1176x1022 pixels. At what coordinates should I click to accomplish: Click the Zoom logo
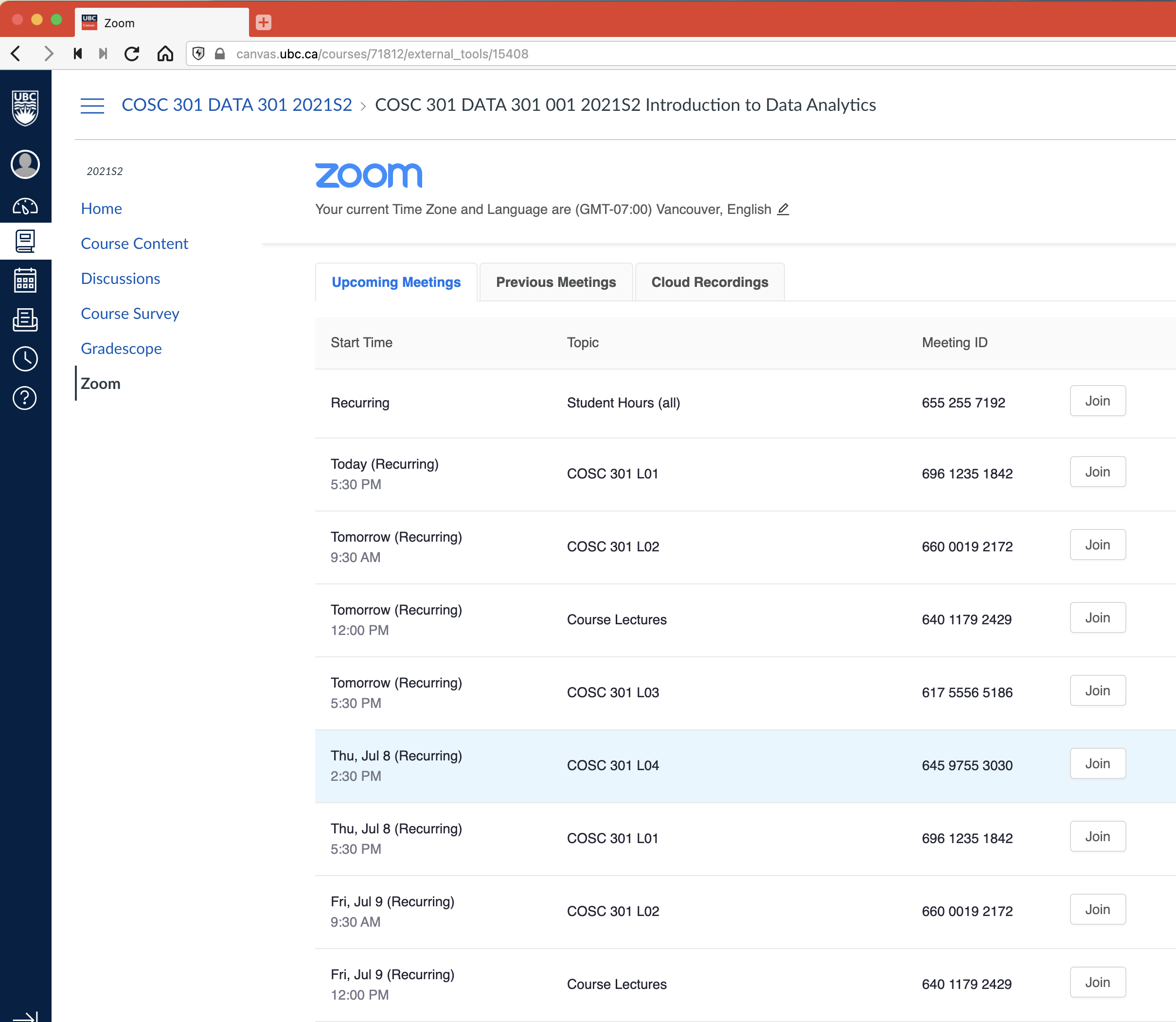coord(369,175)
